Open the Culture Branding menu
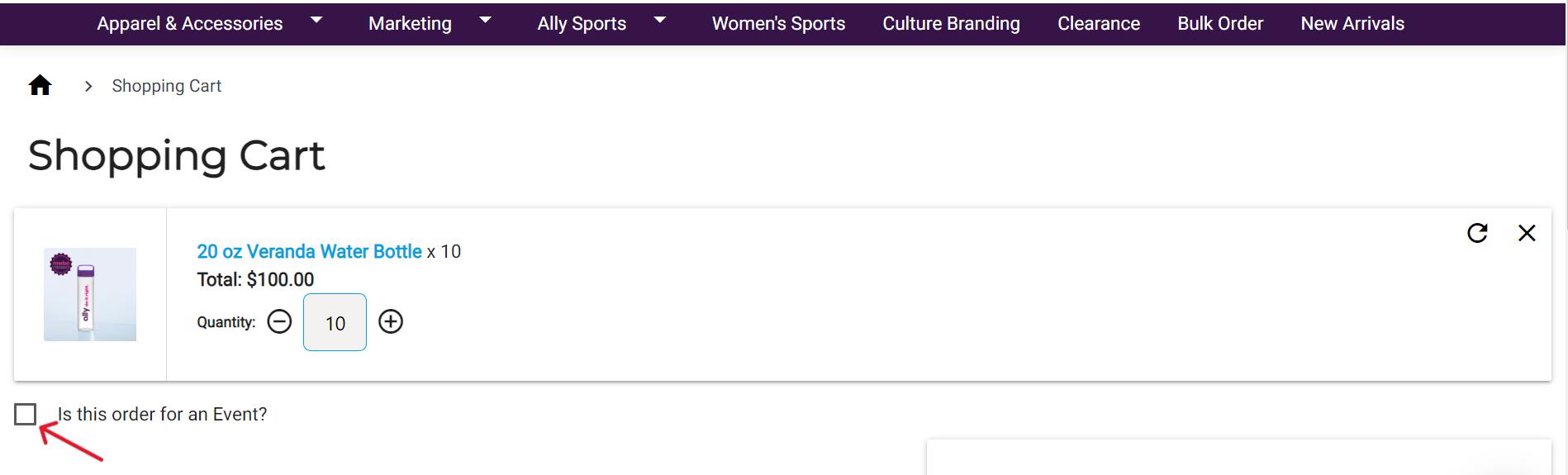The image size is (1568, 475). [951, 23]
